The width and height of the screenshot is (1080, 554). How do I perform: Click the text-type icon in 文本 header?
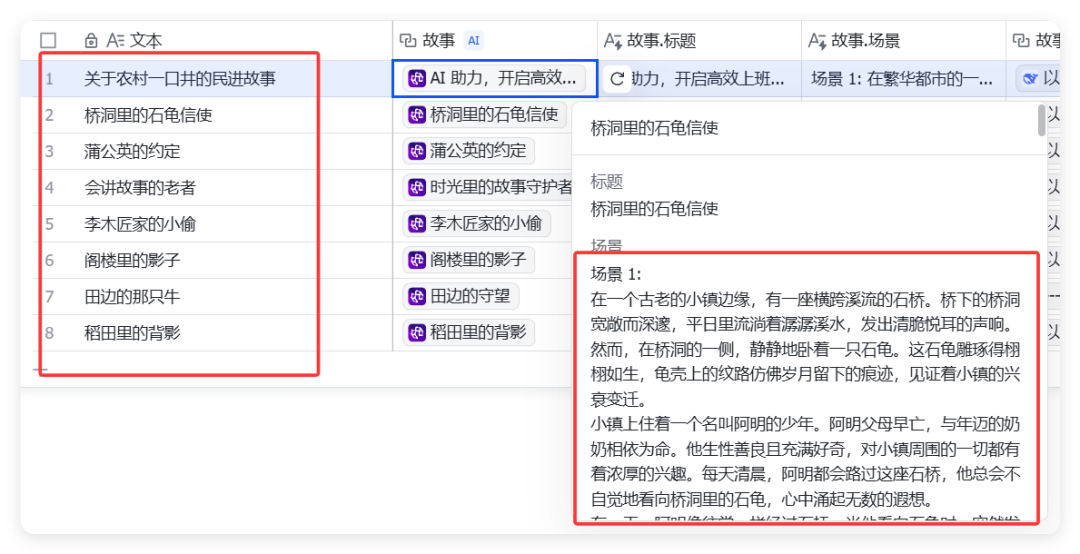click(115, 41)
